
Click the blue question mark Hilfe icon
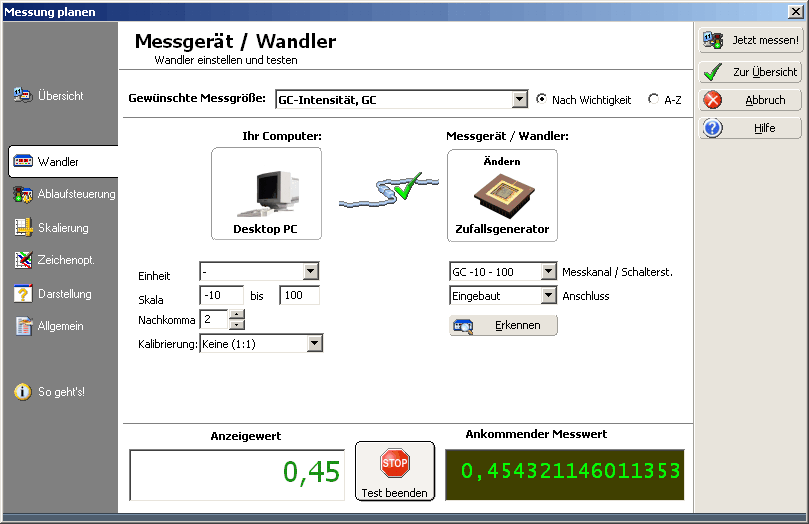(713, 128)
